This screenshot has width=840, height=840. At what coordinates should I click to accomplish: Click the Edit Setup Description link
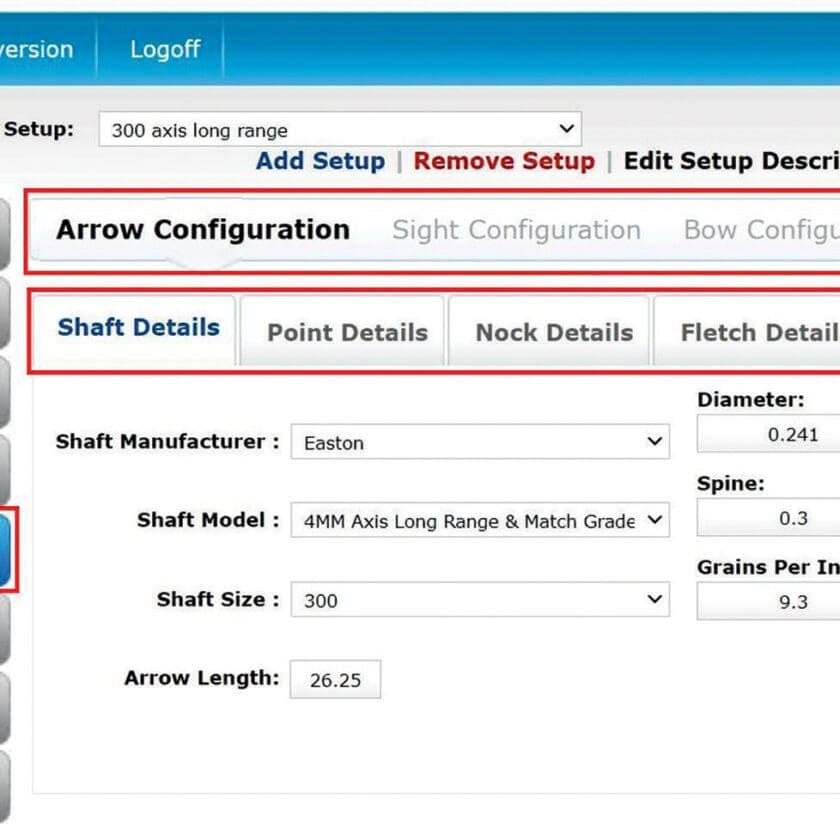click(731, 161)
